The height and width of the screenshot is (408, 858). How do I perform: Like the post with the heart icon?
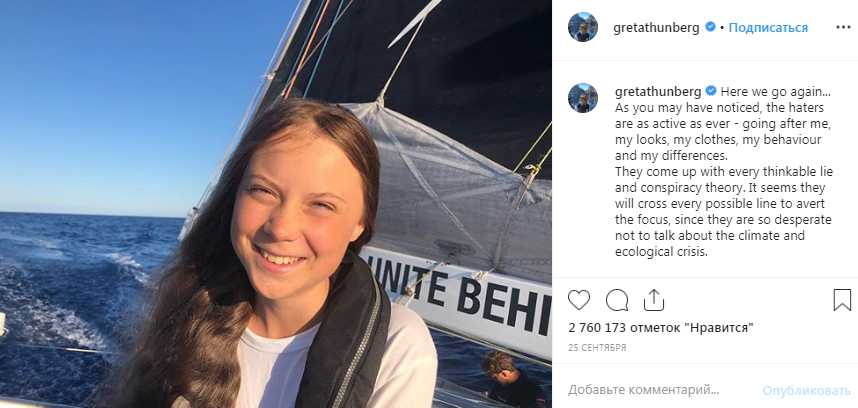pos(579,299)
